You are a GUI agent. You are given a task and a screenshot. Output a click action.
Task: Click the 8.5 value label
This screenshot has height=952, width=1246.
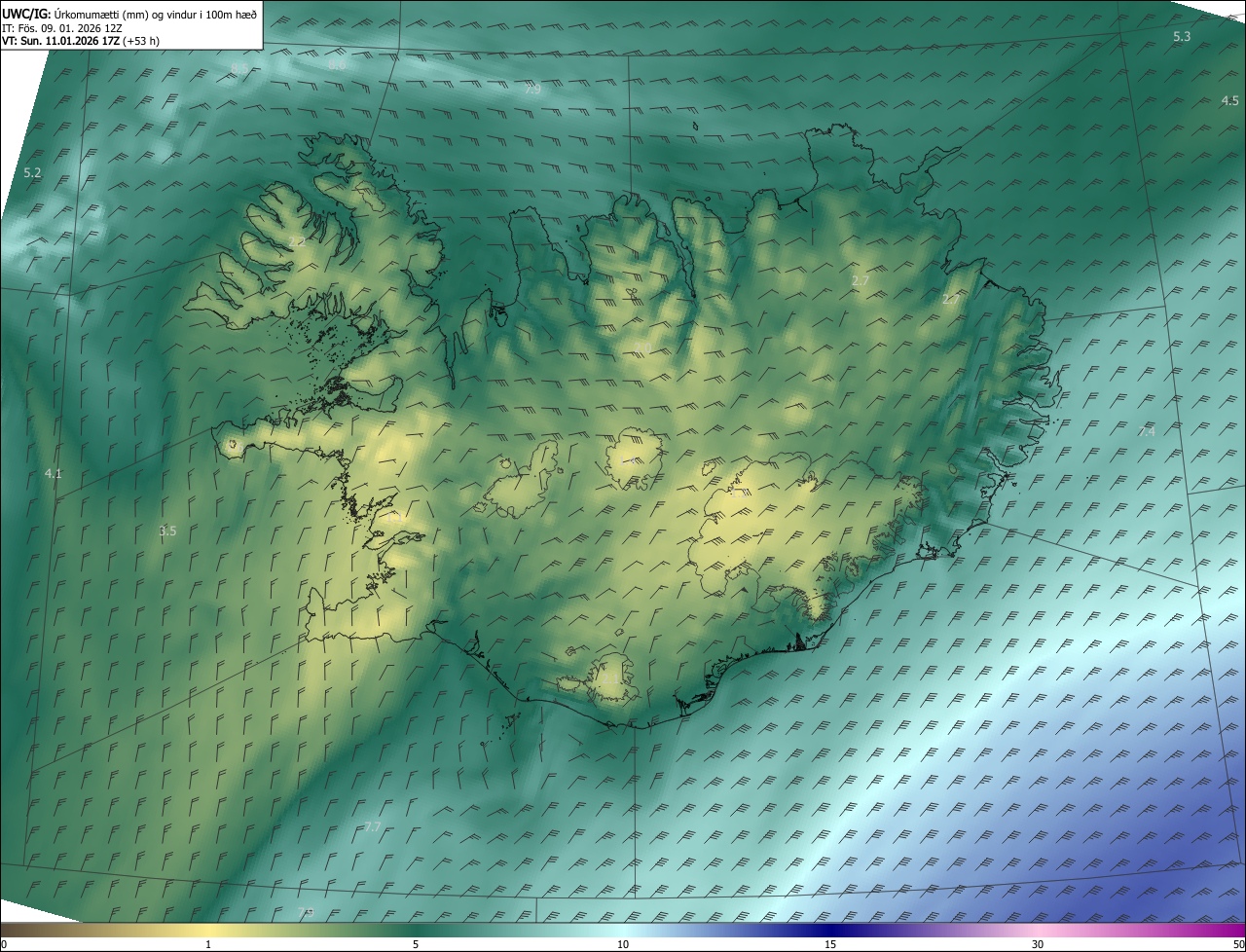click(240, 67)
